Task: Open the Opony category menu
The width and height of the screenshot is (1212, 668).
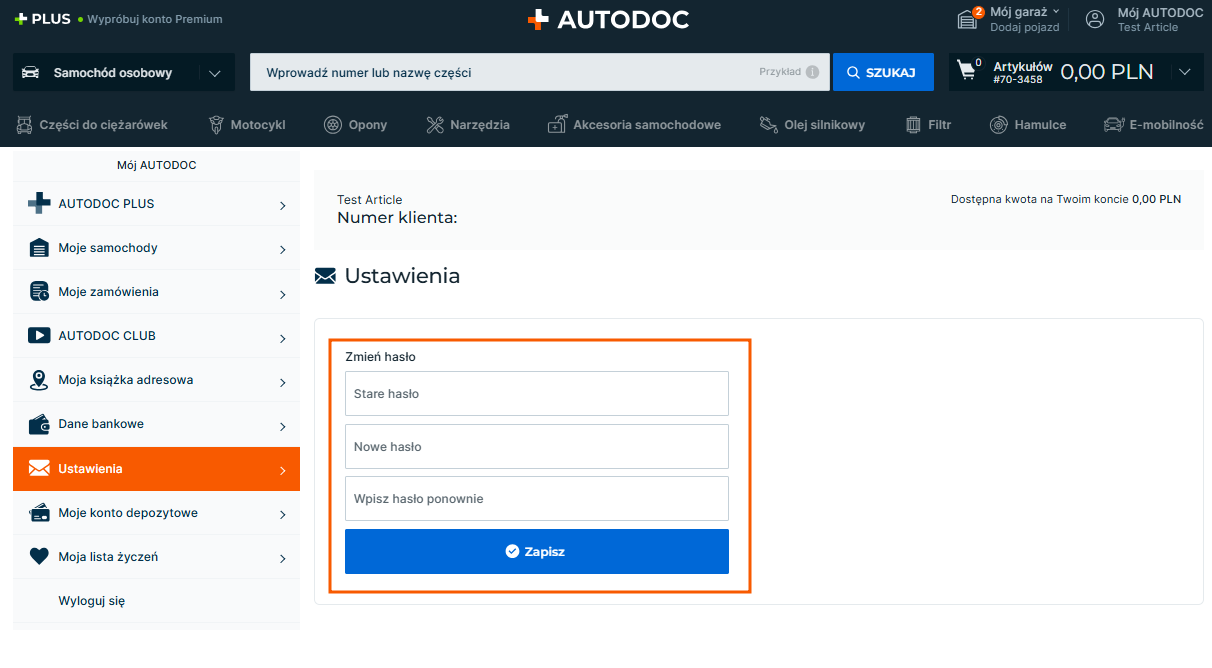Action: 356,125
